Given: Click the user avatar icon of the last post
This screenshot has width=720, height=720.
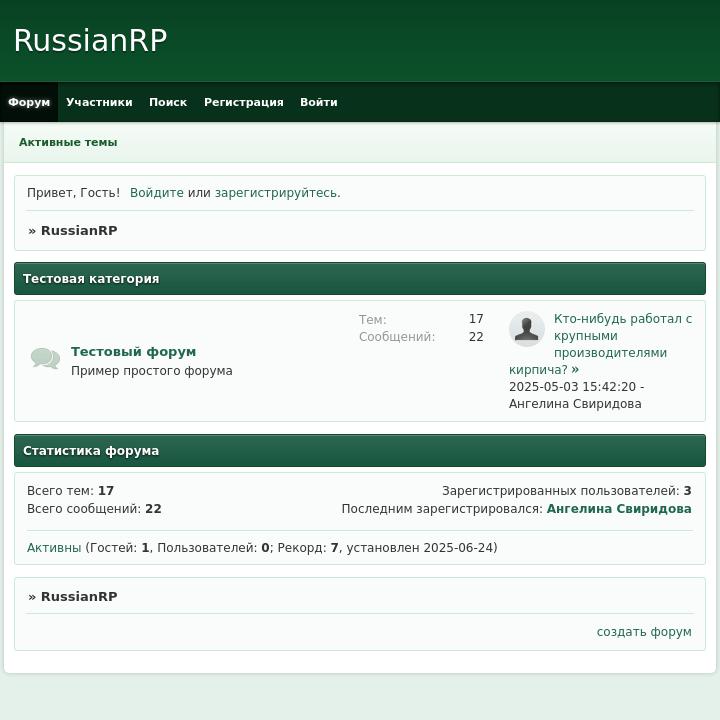Looking at the screenshot, I should [526, 329].
